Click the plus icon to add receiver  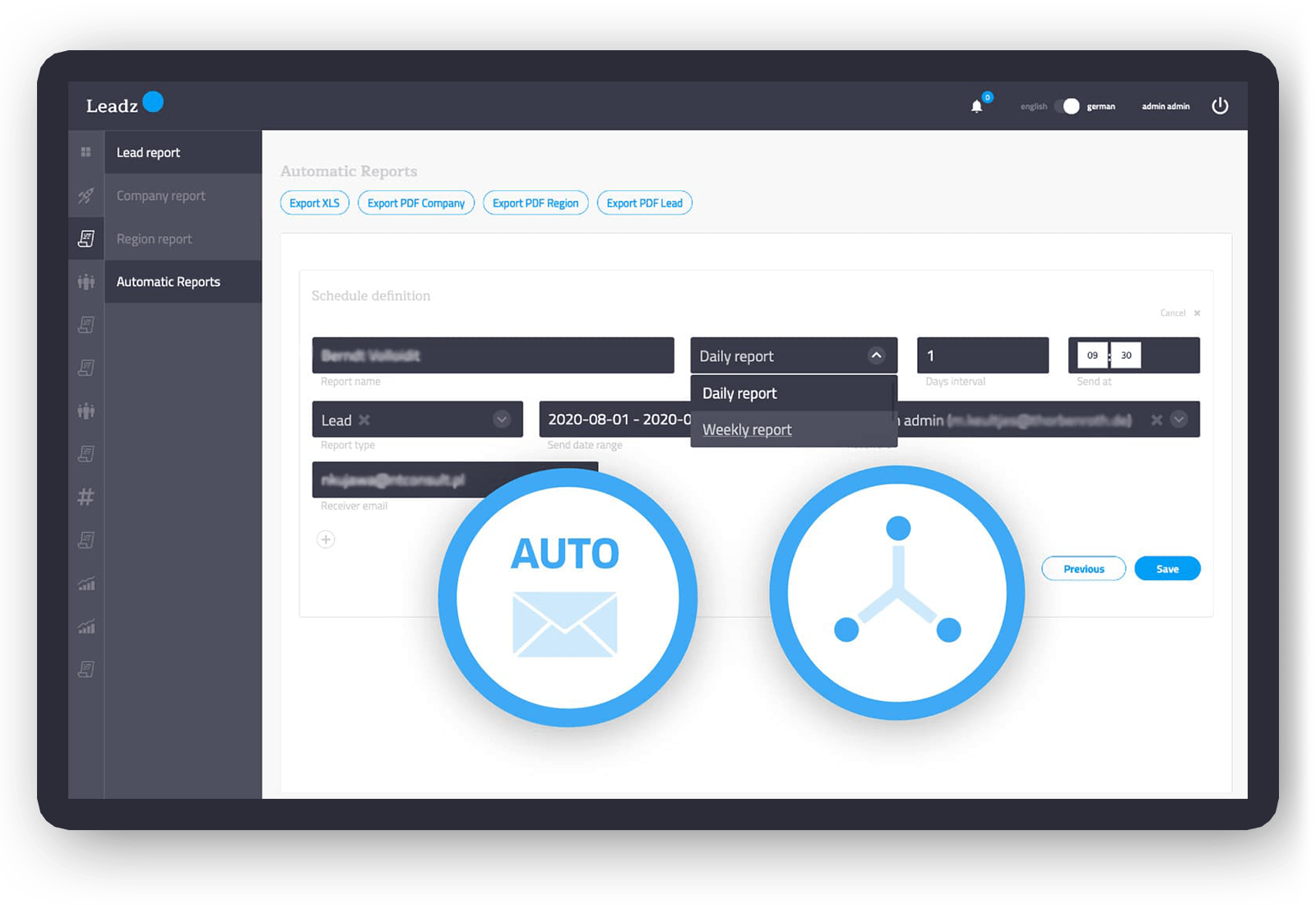pyautogui.click(x=326, y=540)
